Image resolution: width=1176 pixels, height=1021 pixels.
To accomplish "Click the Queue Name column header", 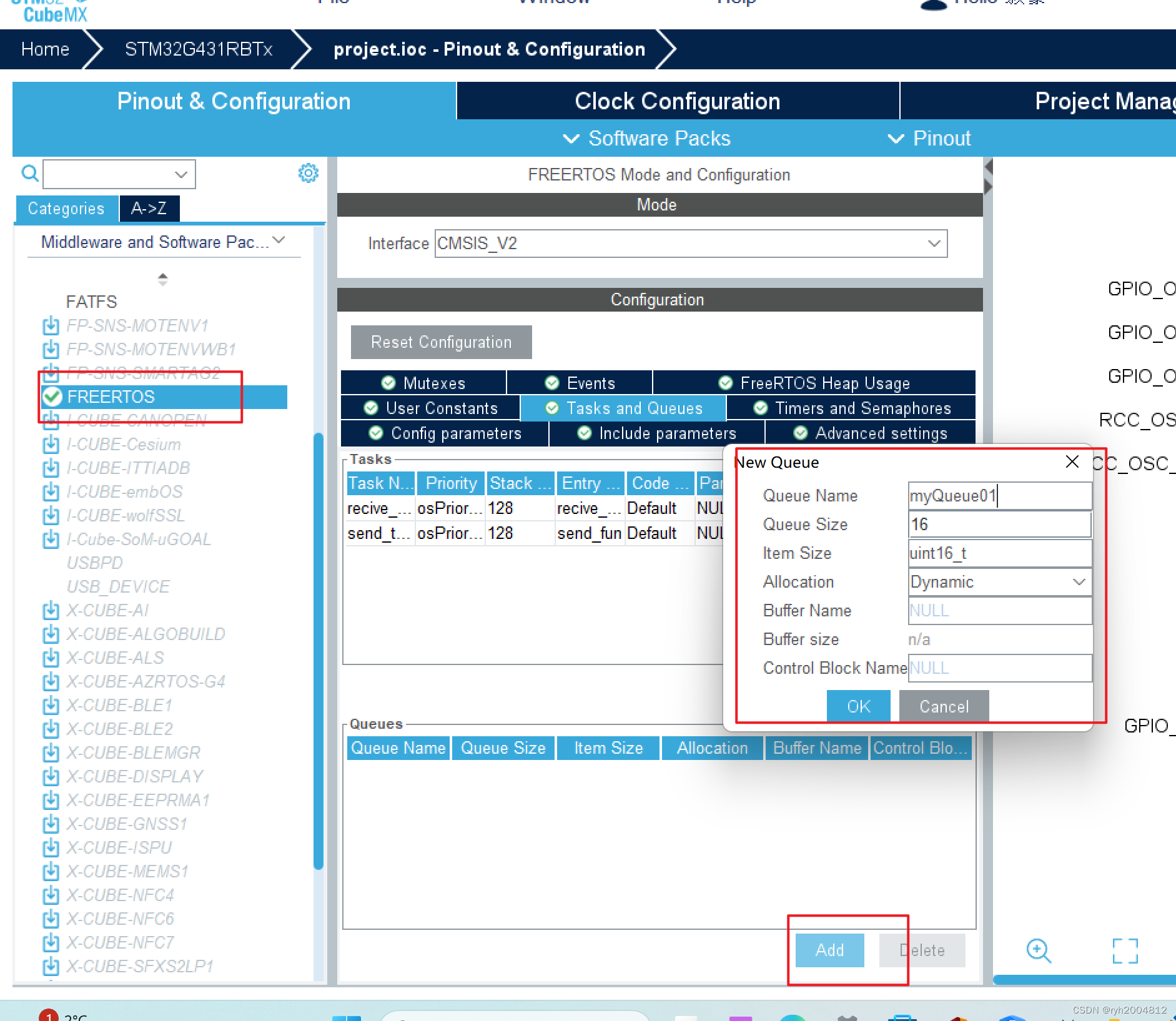I will tap(398, 747).
